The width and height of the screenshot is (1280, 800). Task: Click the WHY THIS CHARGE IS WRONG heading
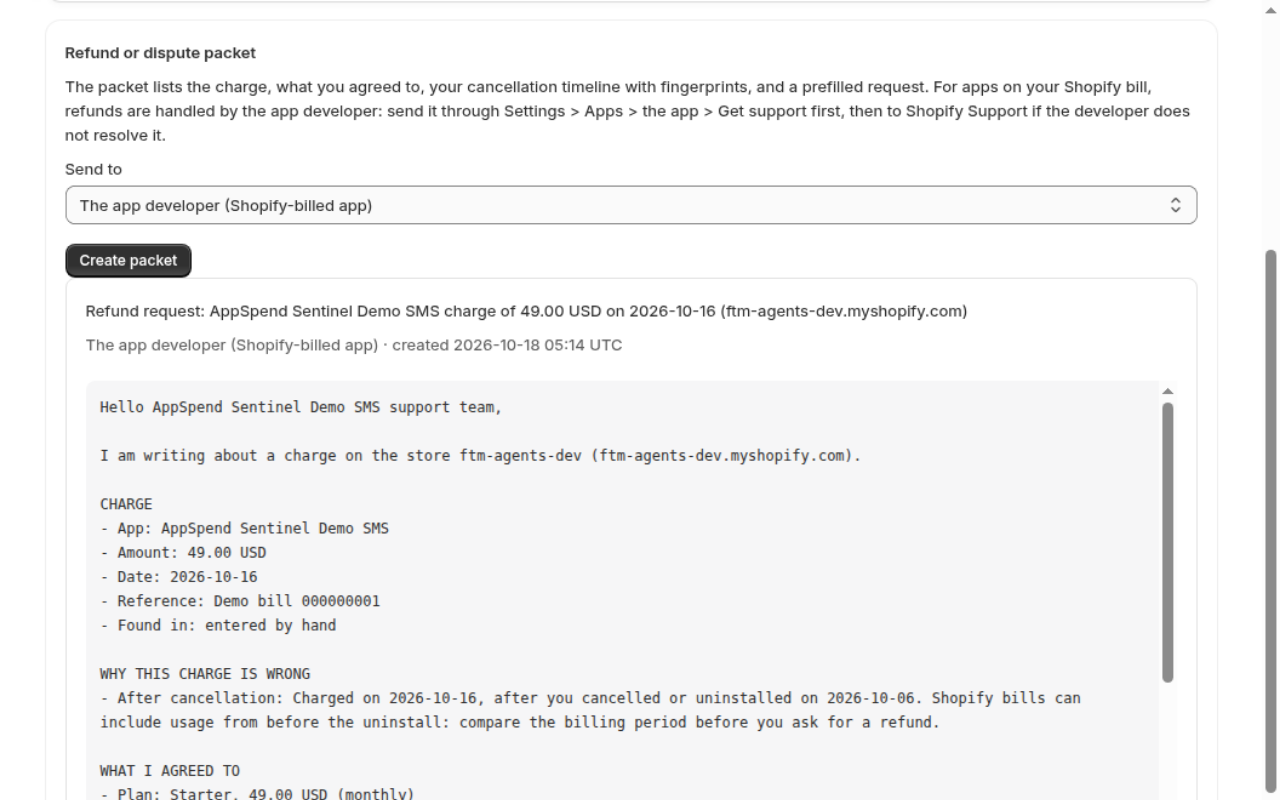pos(205,674)
